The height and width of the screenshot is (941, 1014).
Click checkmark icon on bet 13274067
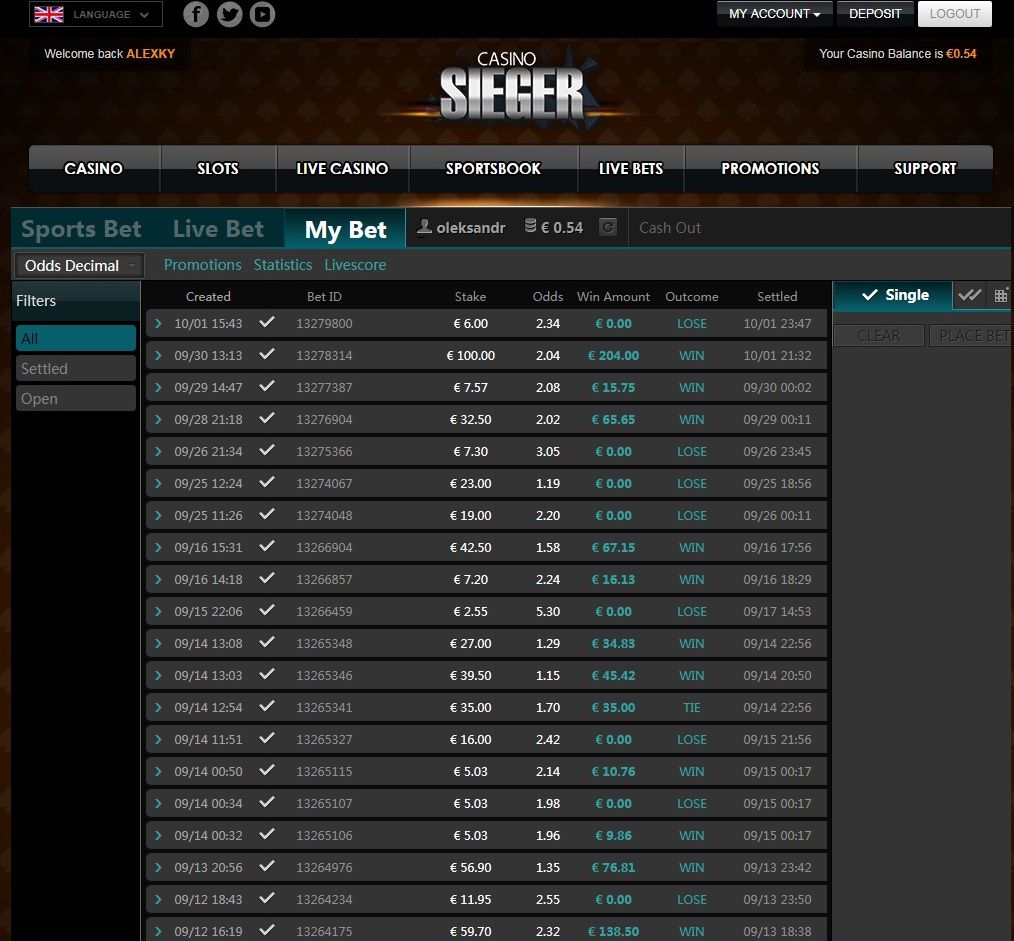[x=267, y=482]
